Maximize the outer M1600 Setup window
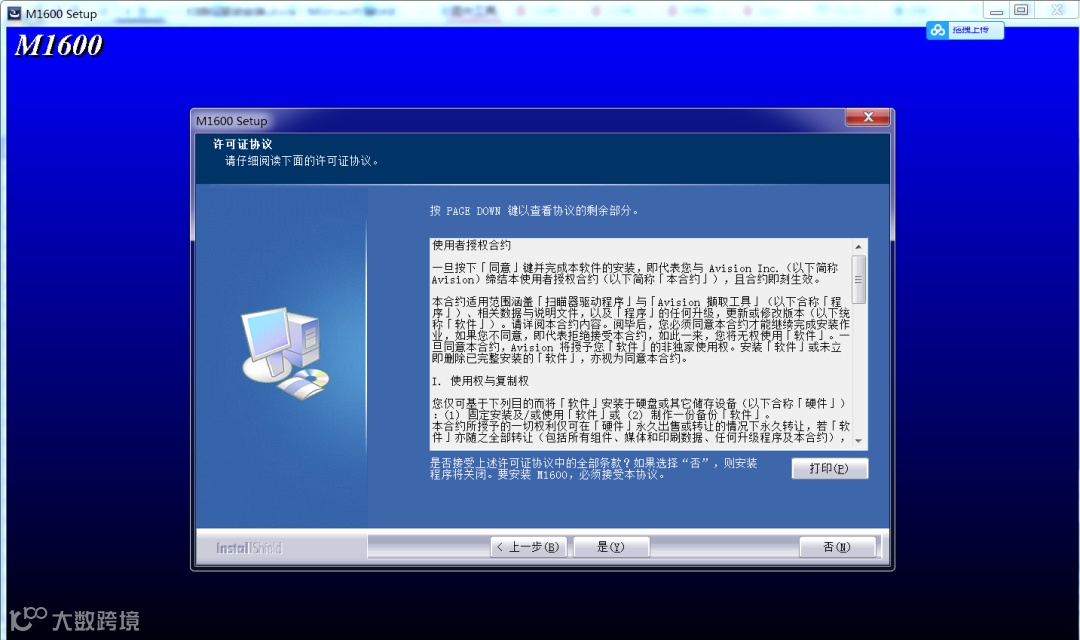1080x640 pixels. 1021,10
